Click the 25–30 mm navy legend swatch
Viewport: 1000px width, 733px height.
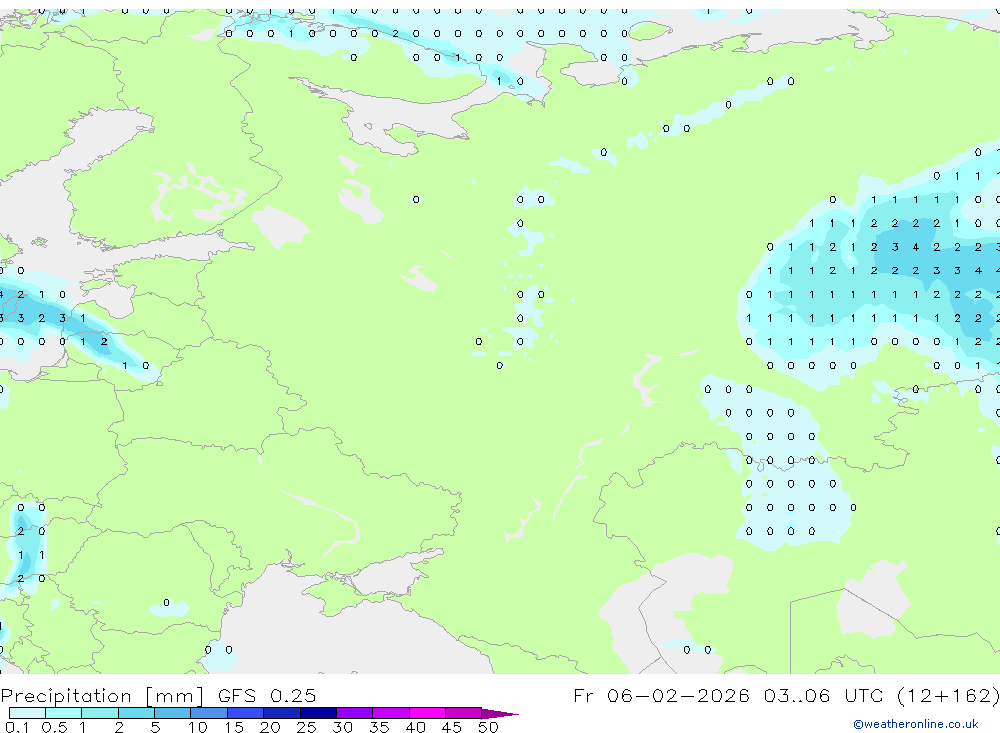pyautogui.click(x=318, y=713)
